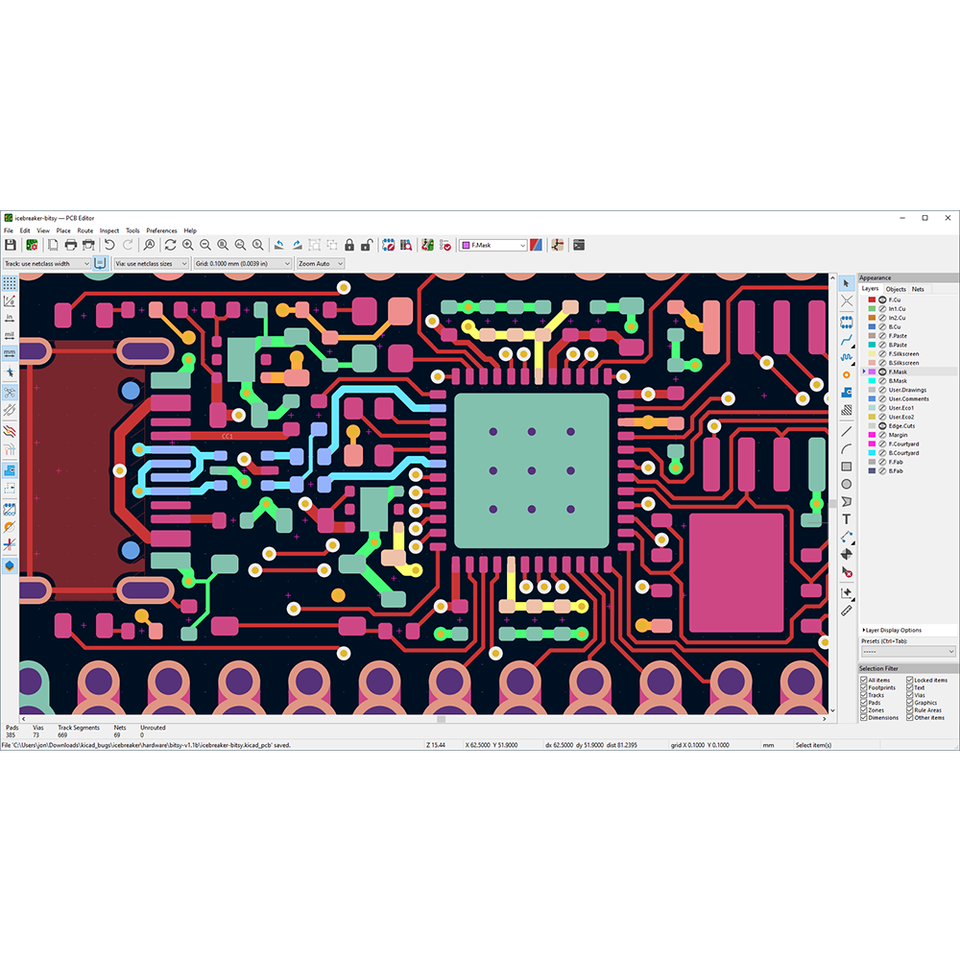The width and height of the screenshot is (960, 960).
Task: Zoom out of the board view
Action: 206,245
